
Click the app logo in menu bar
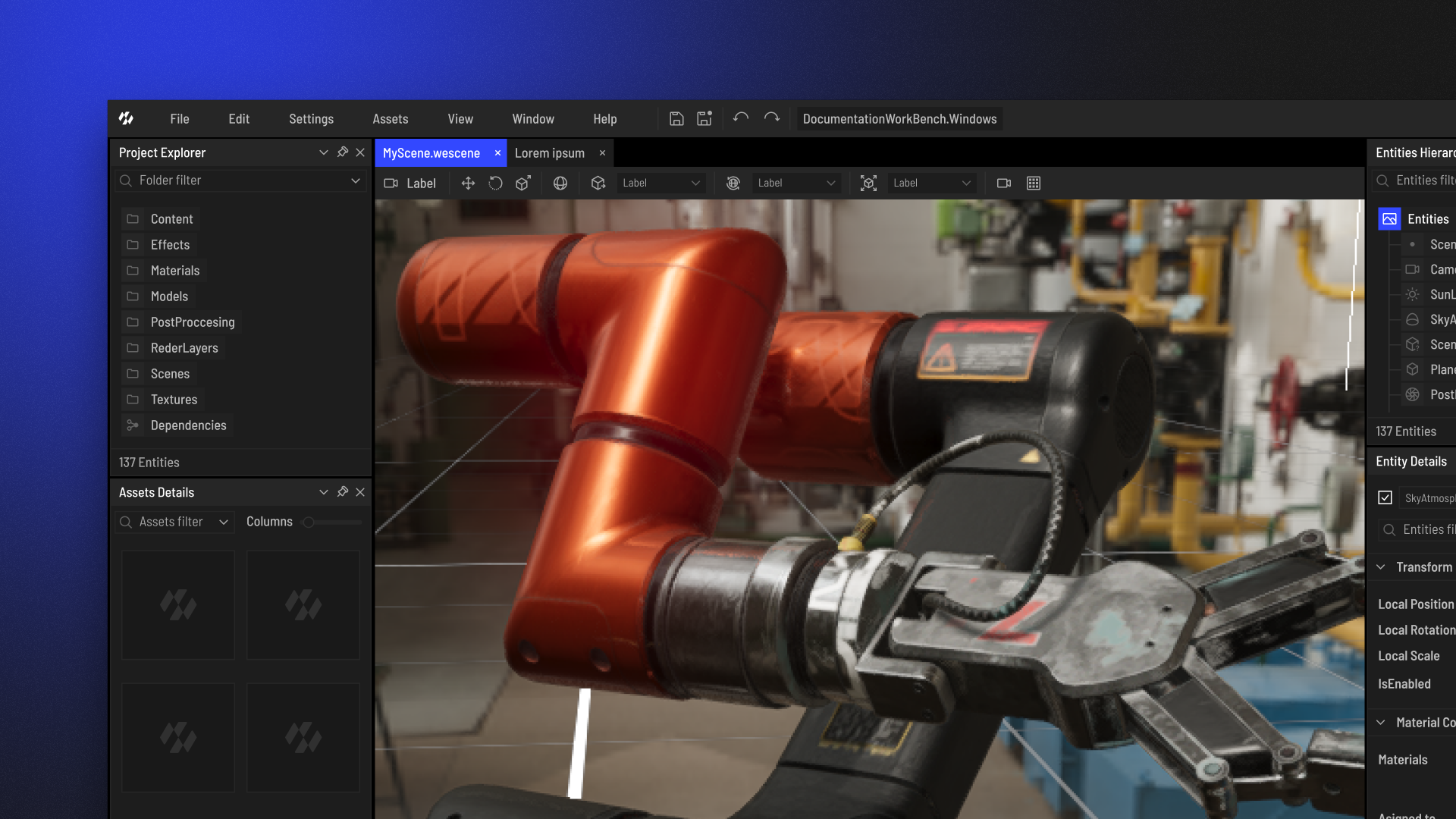[126, 119]
